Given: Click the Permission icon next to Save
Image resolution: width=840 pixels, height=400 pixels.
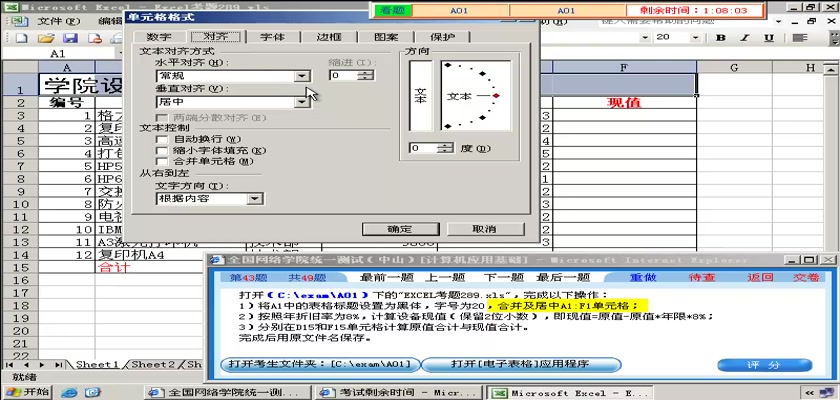Looking at the screenshot, I should point(95,38).
